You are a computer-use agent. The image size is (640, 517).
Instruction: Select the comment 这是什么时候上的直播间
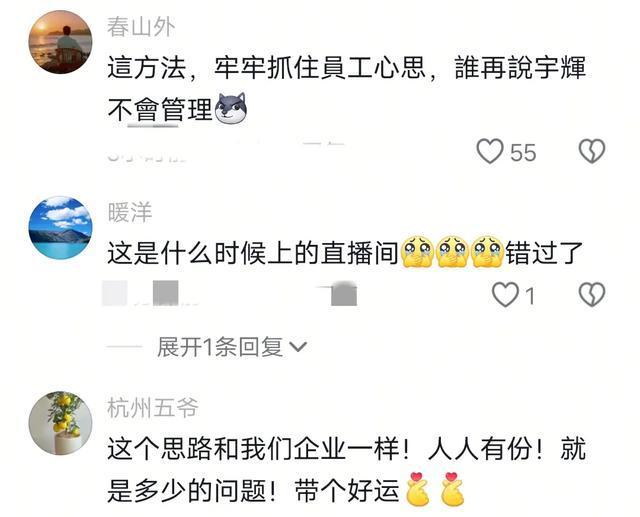(253, 253)
